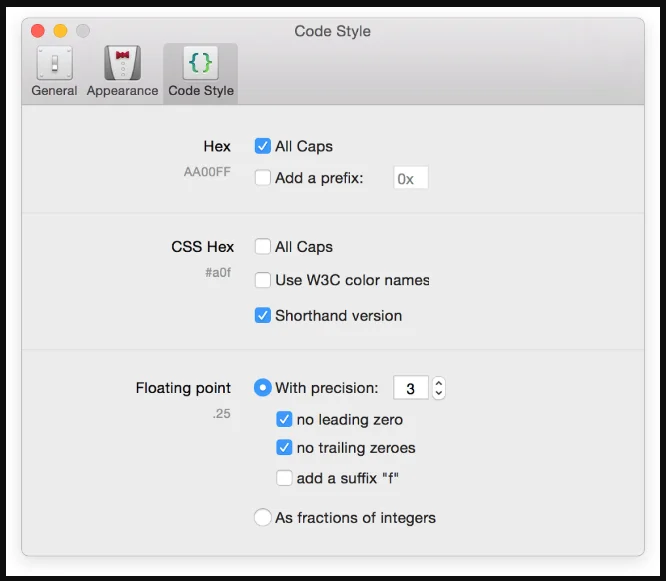Increase precision with stepper up arrow

439,383
